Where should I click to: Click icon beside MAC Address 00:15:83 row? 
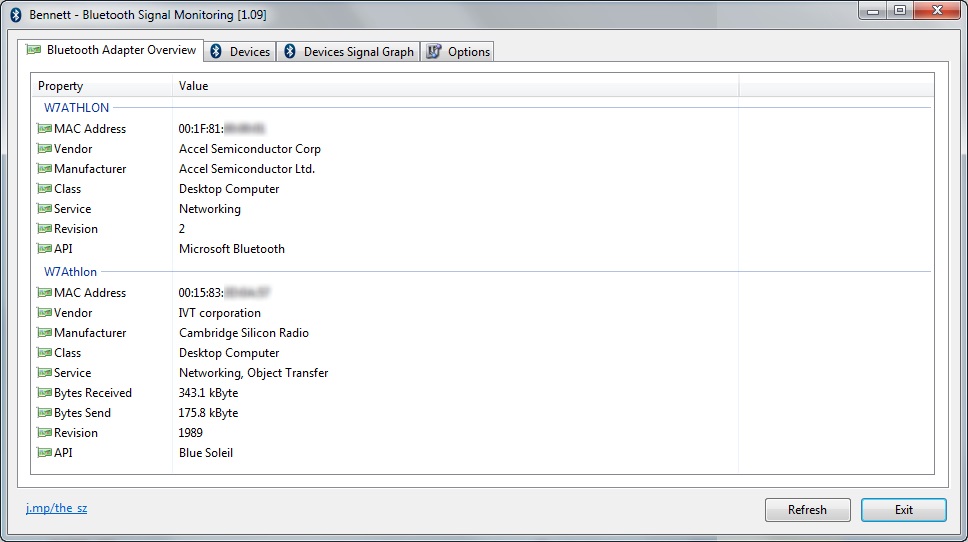pos(44,293)
